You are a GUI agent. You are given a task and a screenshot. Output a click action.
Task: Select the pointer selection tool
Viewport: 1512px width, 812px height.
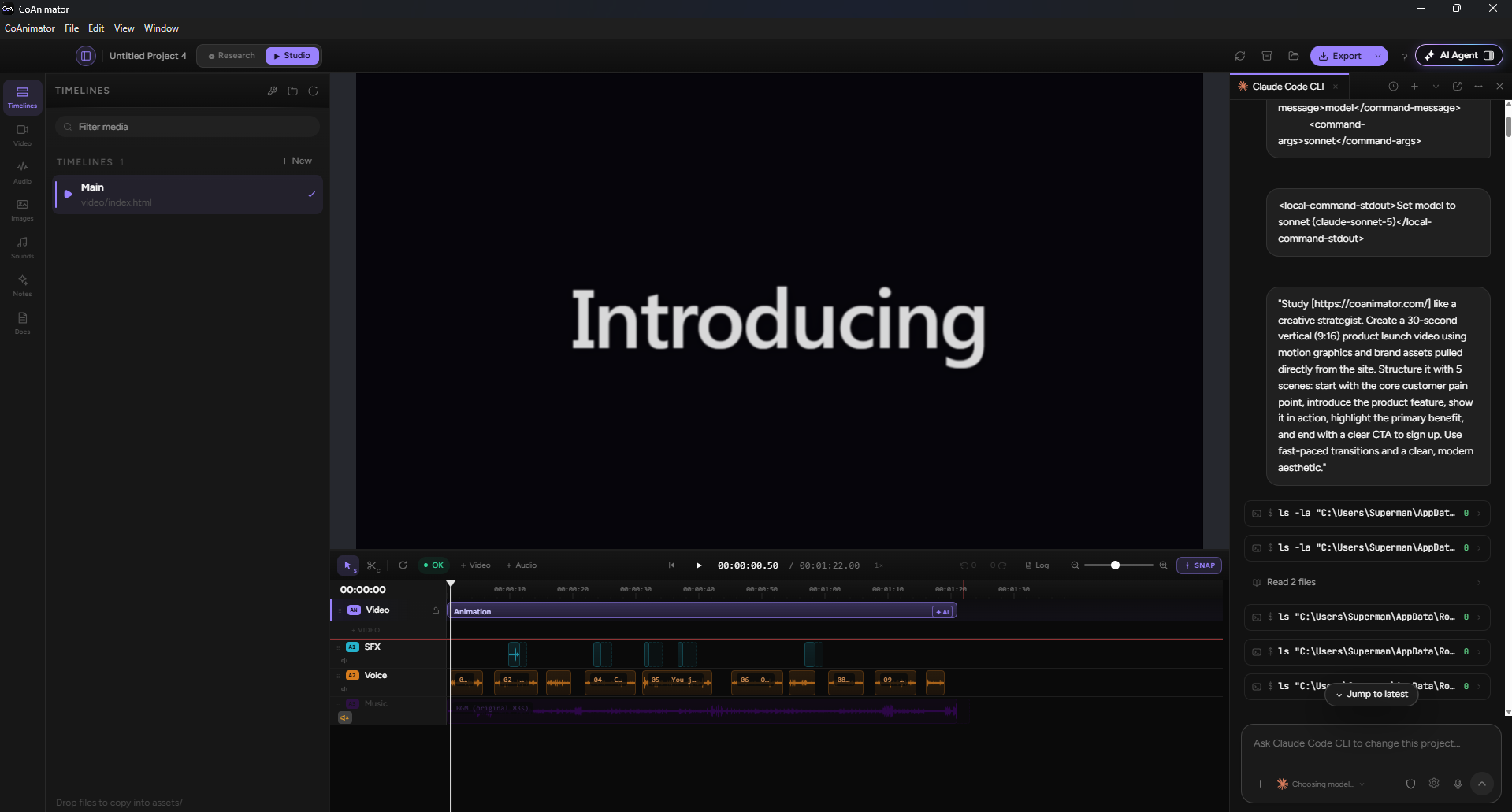[348, 565]
